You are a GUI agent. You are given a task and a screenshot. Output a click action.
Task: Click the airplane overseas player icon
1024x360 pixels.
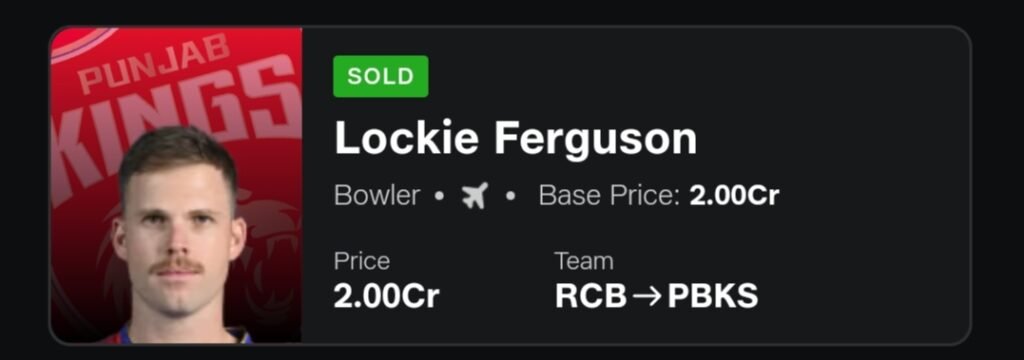click(475, 195)
